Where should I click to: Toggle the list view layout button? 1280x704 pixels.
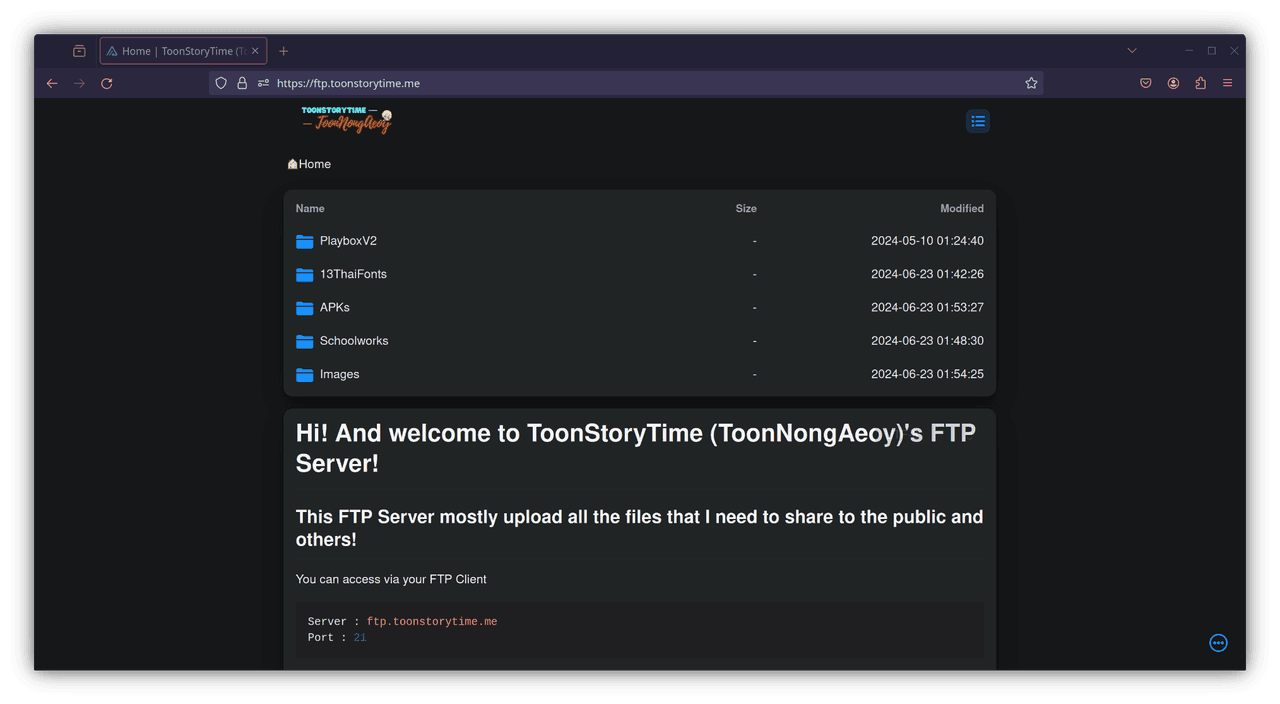[x=977, y=121]
